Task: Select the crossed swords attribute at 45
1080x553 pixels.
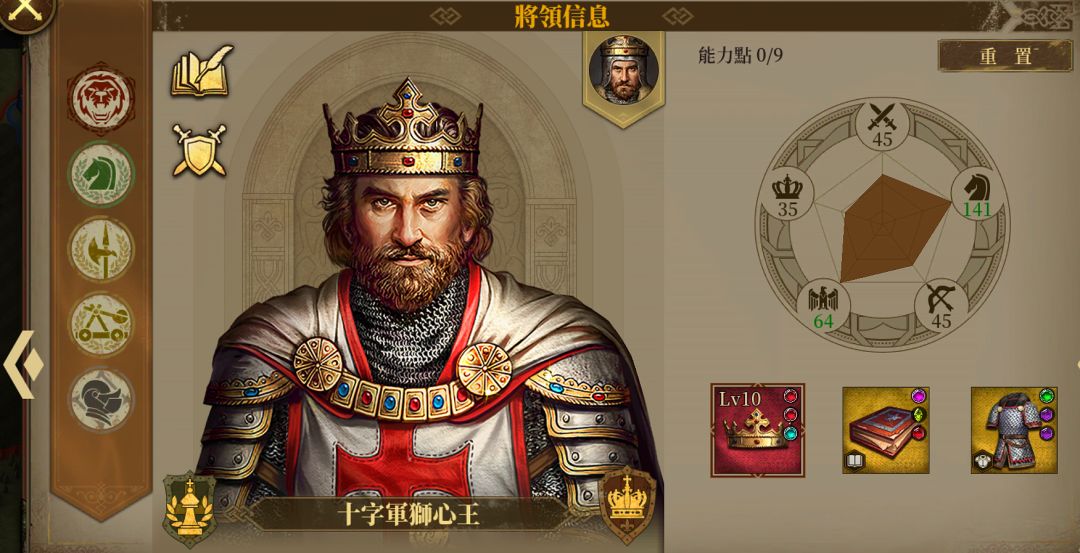Action: 882,125
